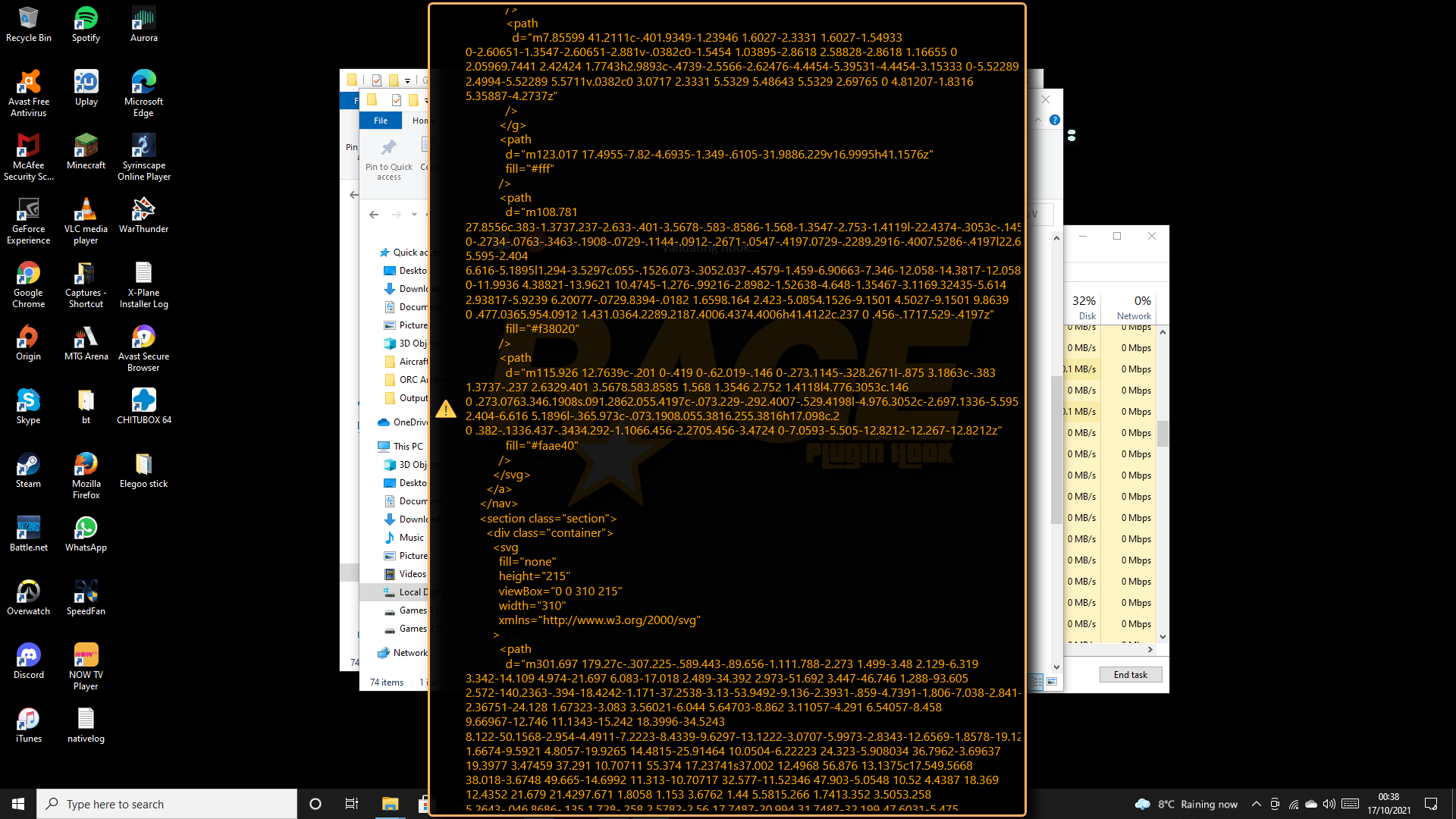Open Task View on the taskbar
This screenshot has height=819, width=1456.
(x=351, y=804)
